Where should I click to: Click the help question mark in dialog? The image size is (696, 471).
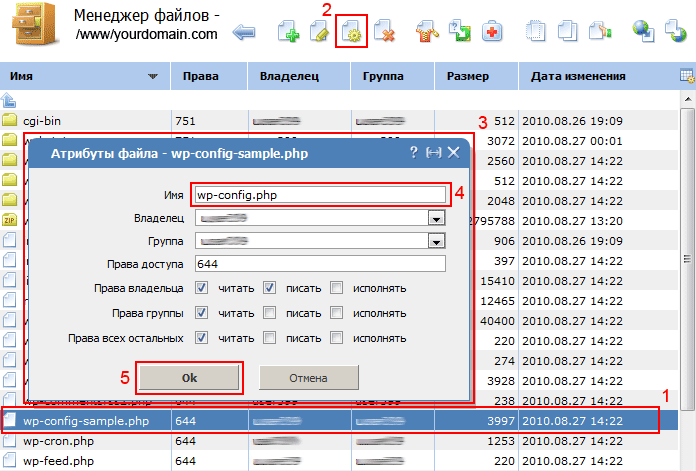tap(414, 152)
